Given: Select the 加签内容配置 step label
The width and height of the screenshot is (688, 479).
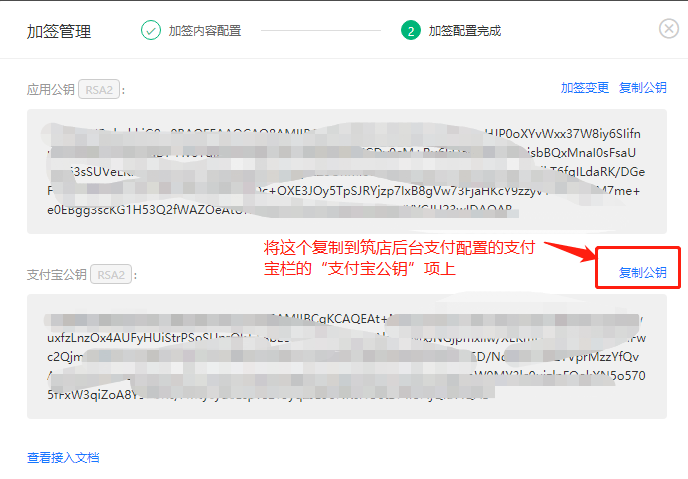Looking at the screenshot, I should [205, 31].
